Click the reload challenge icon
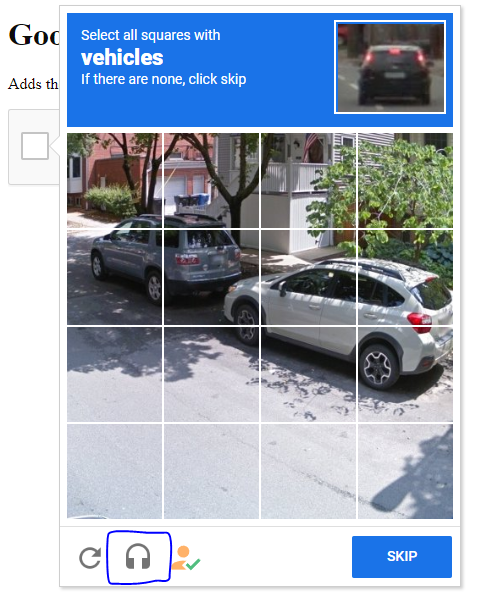This screenshot has width=487, height=612. (90, 558)
